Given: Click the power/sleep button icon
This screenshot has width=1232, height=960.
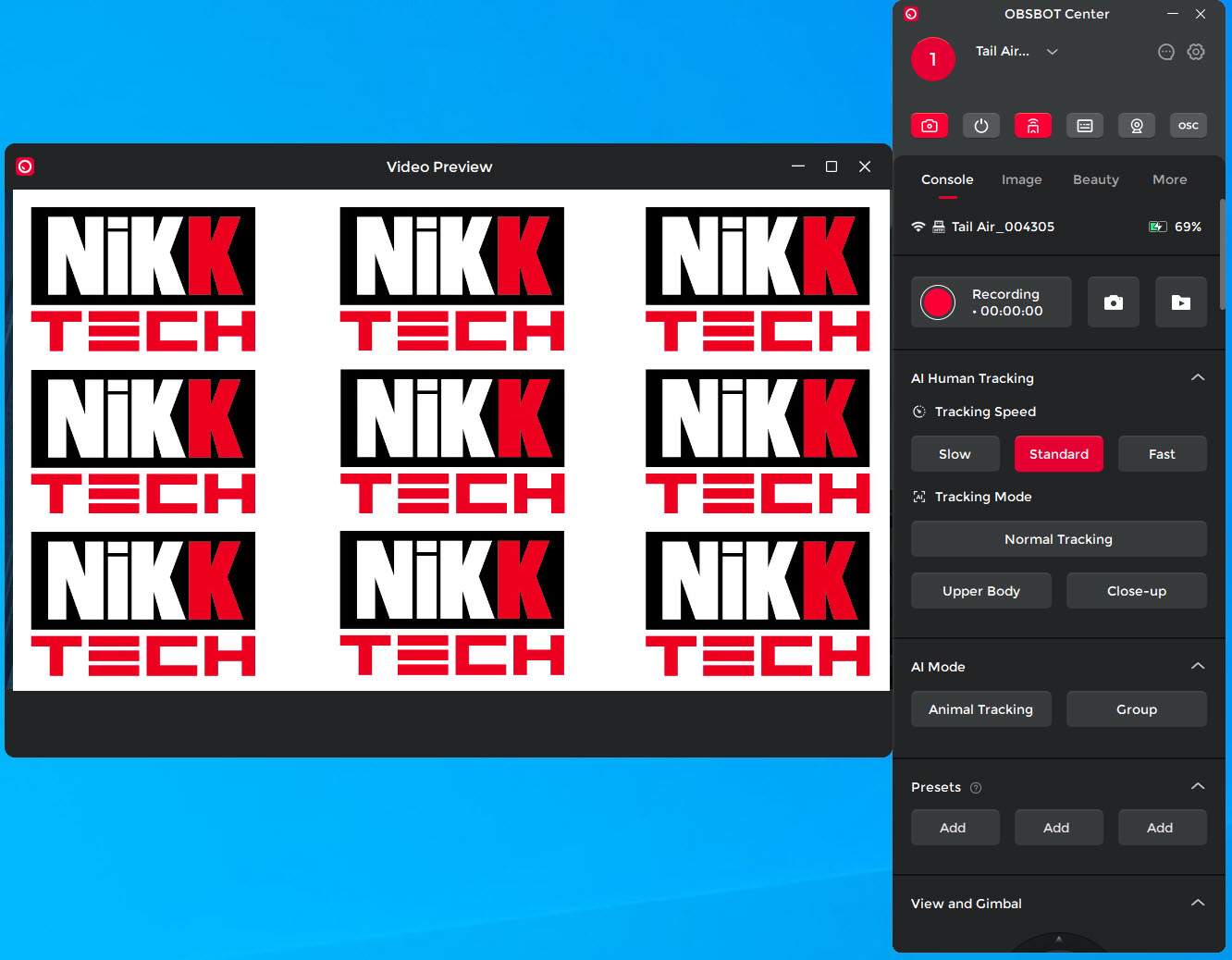Looking at the screenshot, I should (981, 125).
